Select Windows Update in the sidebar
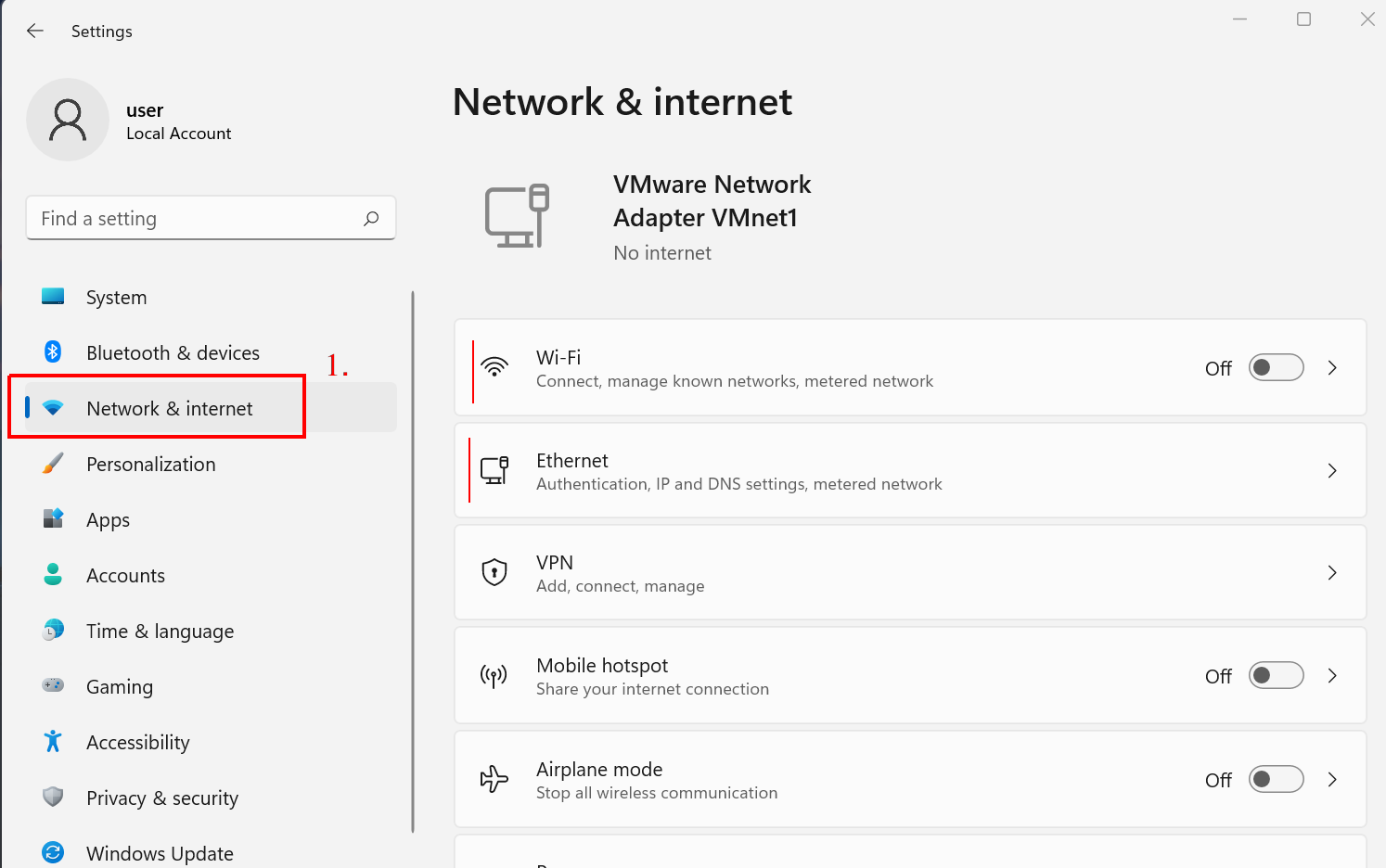Screen dimensions: 1386x868 (160, 853)
